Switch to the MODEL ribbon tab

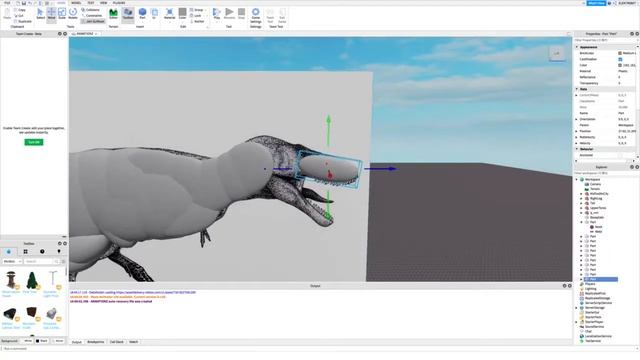(76, 3)
